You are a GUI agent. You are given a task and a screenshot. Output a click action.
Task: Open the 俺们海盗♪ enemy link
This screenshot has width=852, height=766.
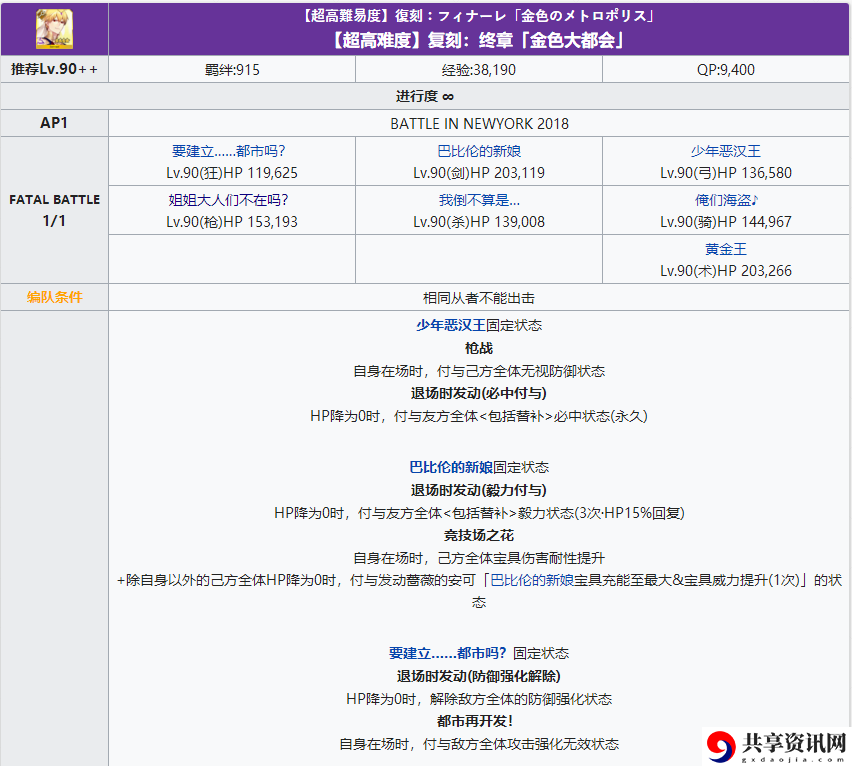pyautogui.click(x=725, y=200)
